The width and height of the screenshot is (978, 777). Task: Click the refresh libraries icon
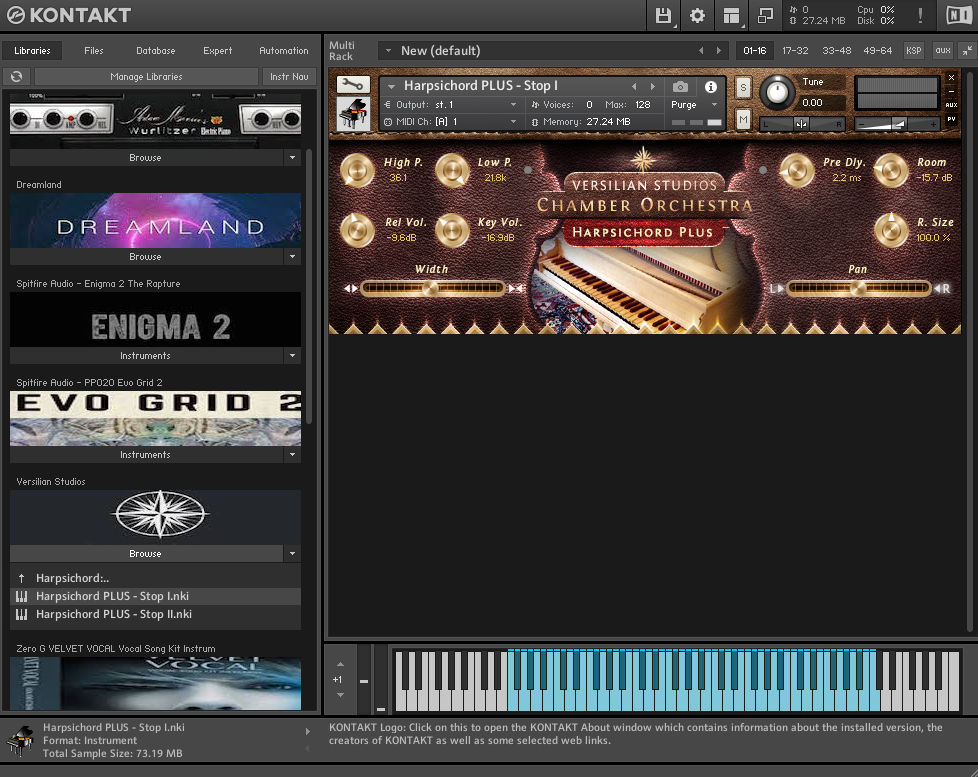(x=17, y=76)
